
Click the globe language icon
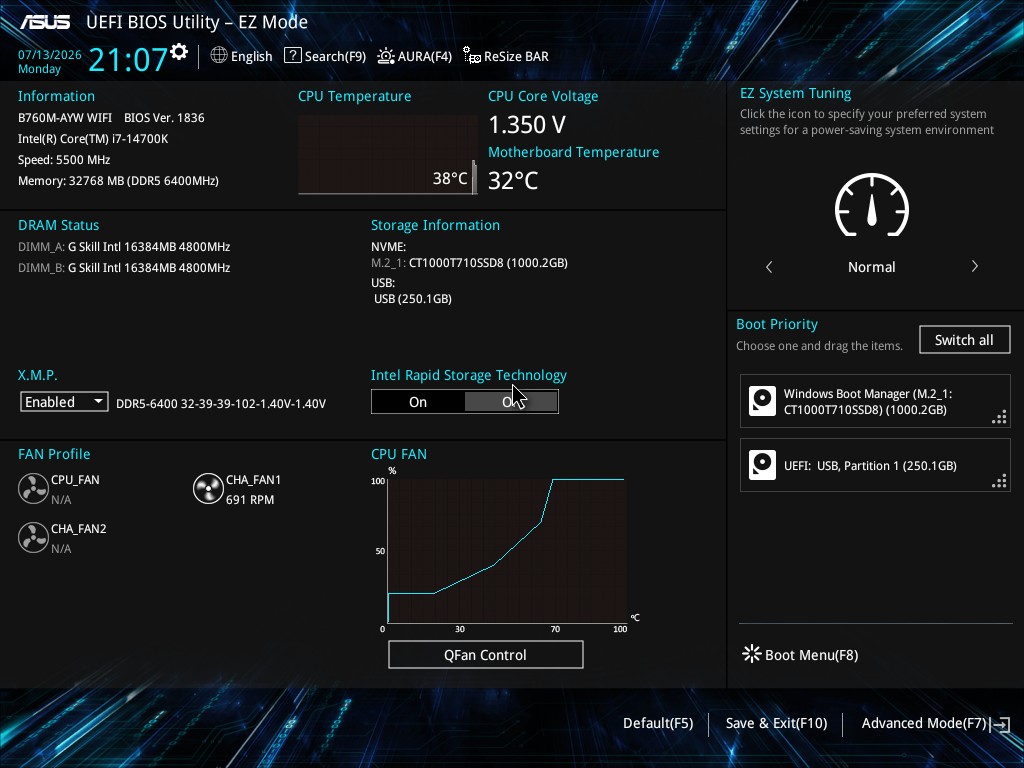point(219,56)
